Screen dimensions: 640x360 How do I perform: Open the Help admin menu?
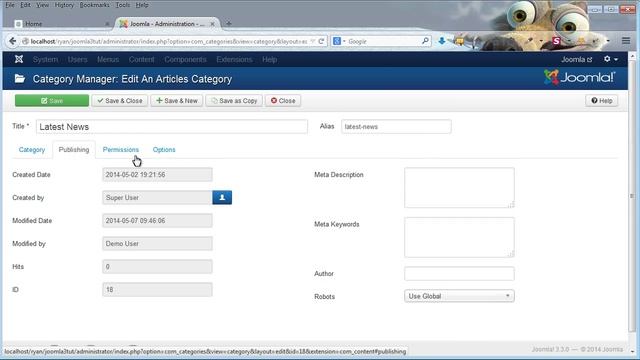tap(269, 60)
